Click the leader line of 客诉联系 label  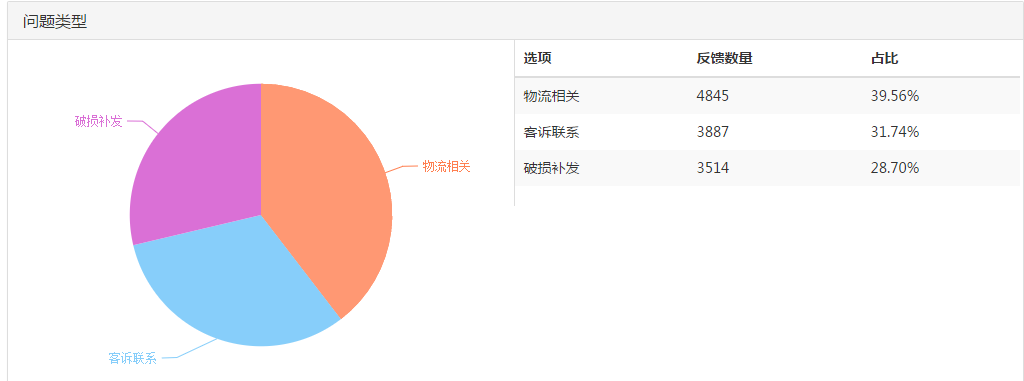click(x=189, y=349)
